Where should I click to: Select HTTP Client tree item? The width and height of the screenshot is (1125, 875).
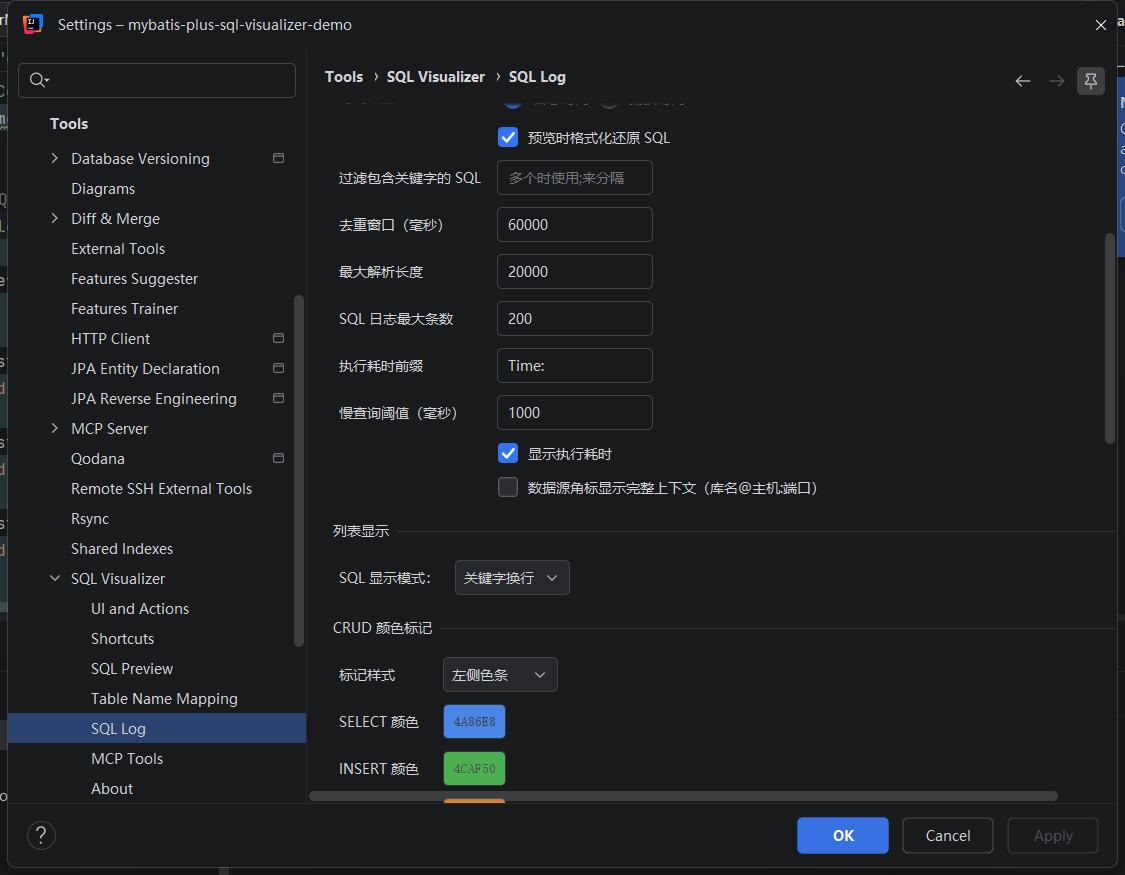(x=110, y=339)
